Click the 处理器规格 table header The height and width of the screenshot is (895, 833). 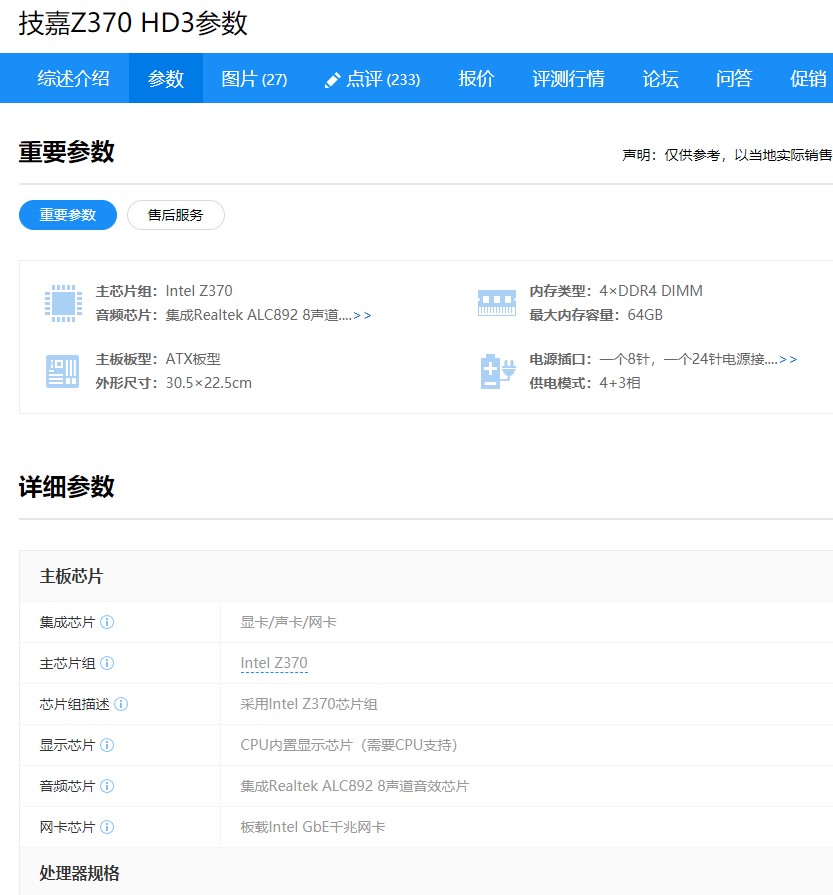tap(79, 873)
